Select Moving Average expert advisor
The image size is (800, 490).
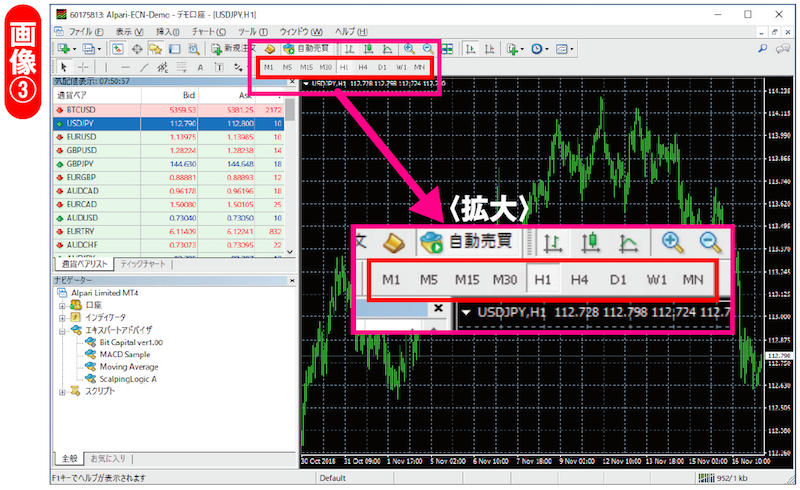[x=129, y=366]
